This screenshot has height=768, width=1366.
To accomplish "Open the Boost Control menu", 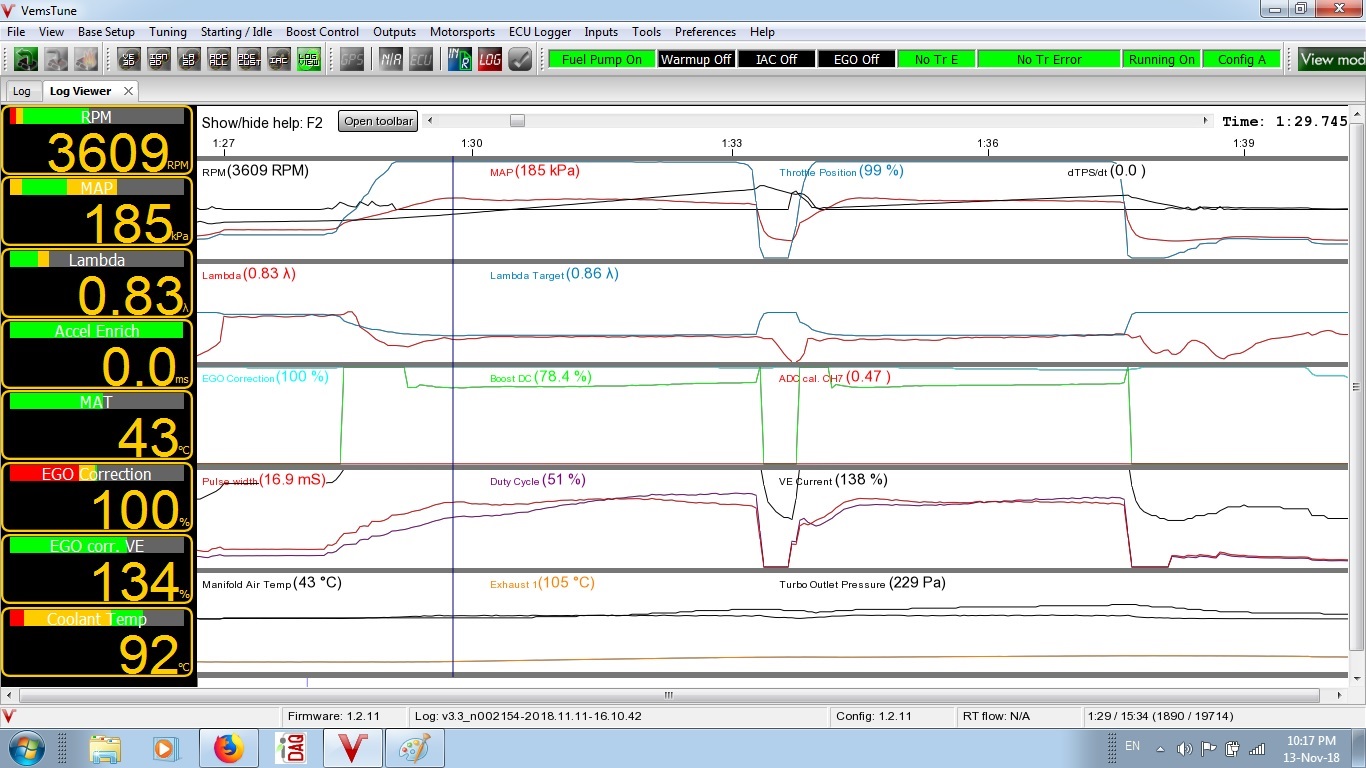I will tap(322, 31).
